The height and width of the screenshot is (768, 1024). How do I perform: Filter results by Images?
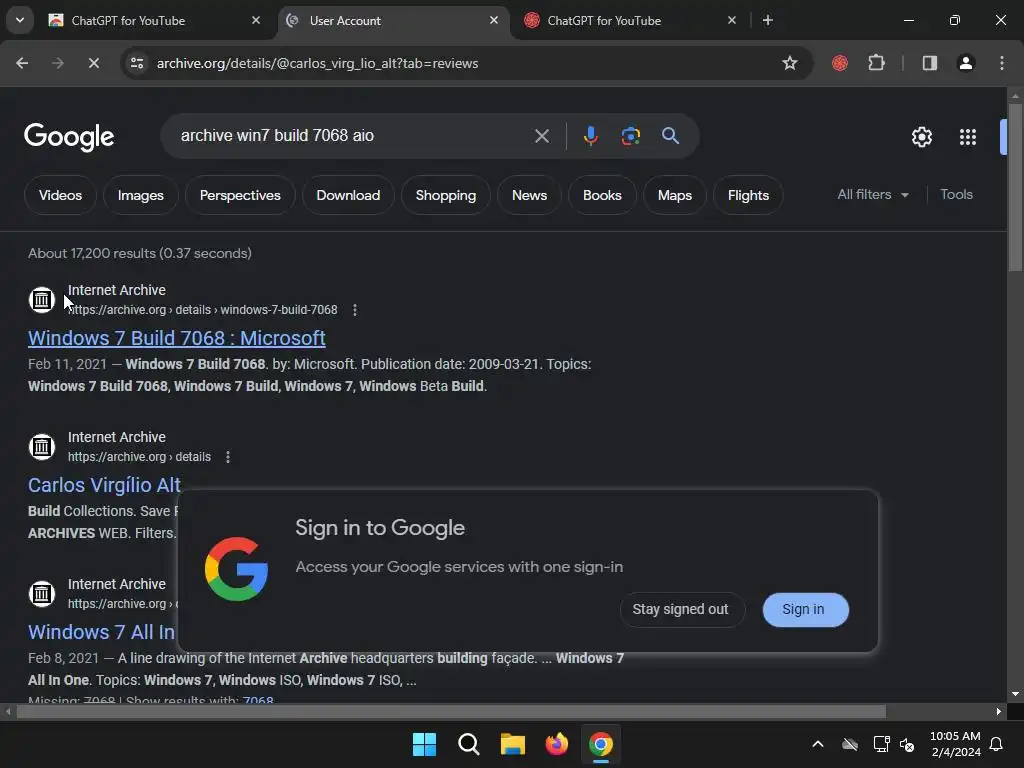click(x=140, y=195)
